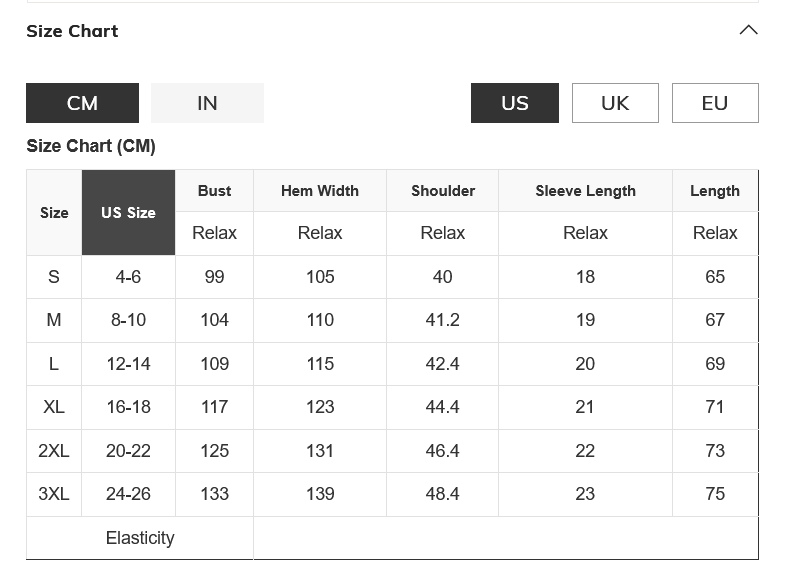Click the size M row label
Screen dimensions: 796x585
pos(54,320)
